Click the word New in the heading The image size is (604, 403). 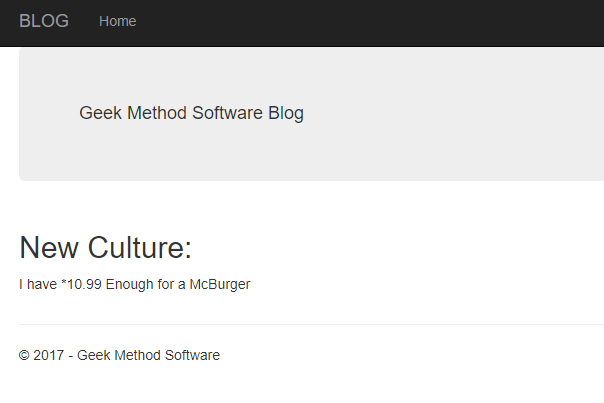tap(49, 247)
